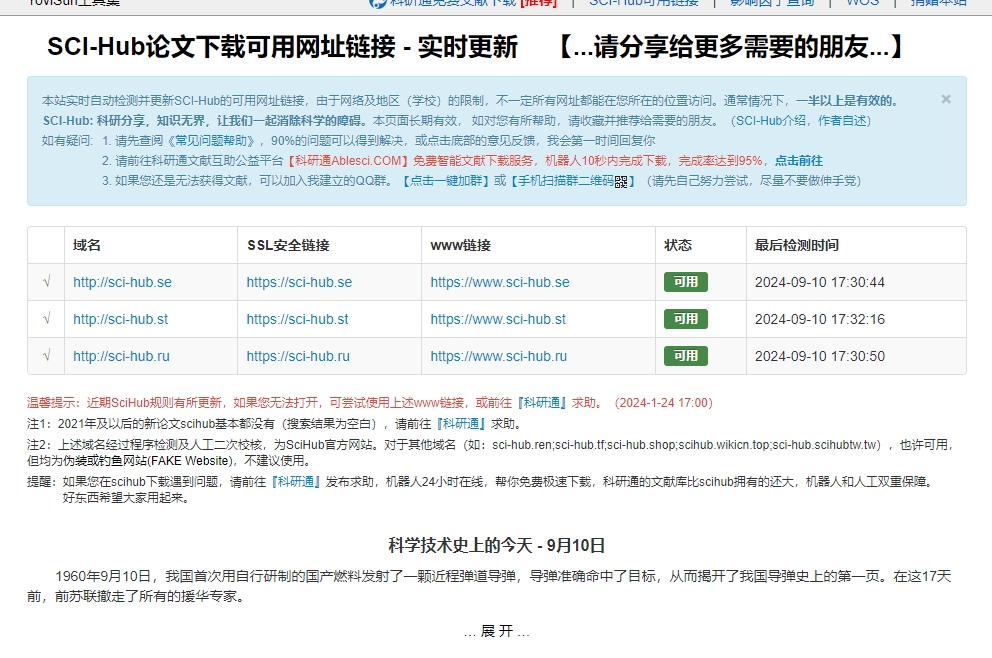Click the checkmark in sci-hub.se row
Image resolution: width=992 pixels, height=658 pixels.
46,282
